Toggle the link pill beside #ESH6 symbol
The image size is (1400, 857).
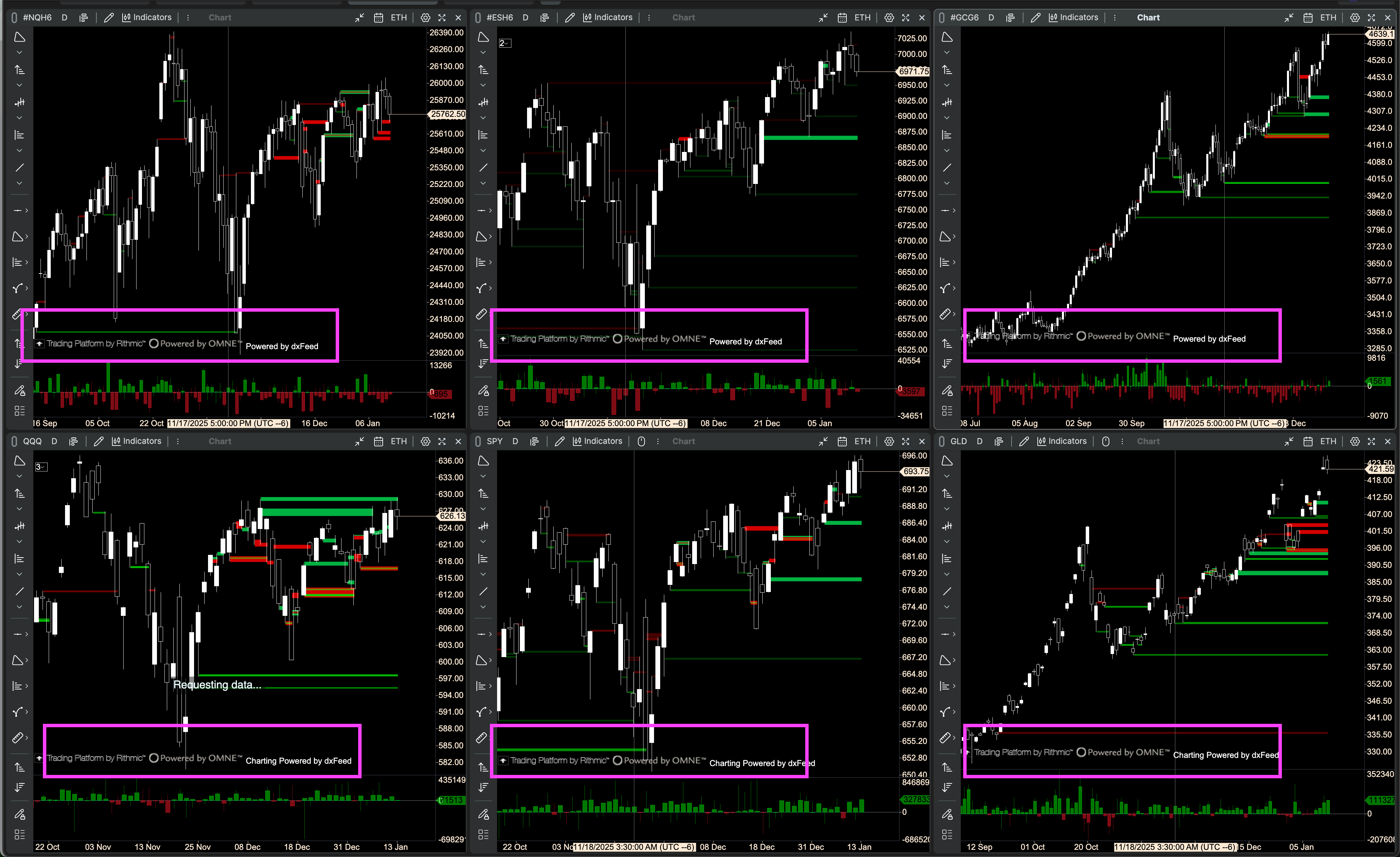[x=478, y=18]
